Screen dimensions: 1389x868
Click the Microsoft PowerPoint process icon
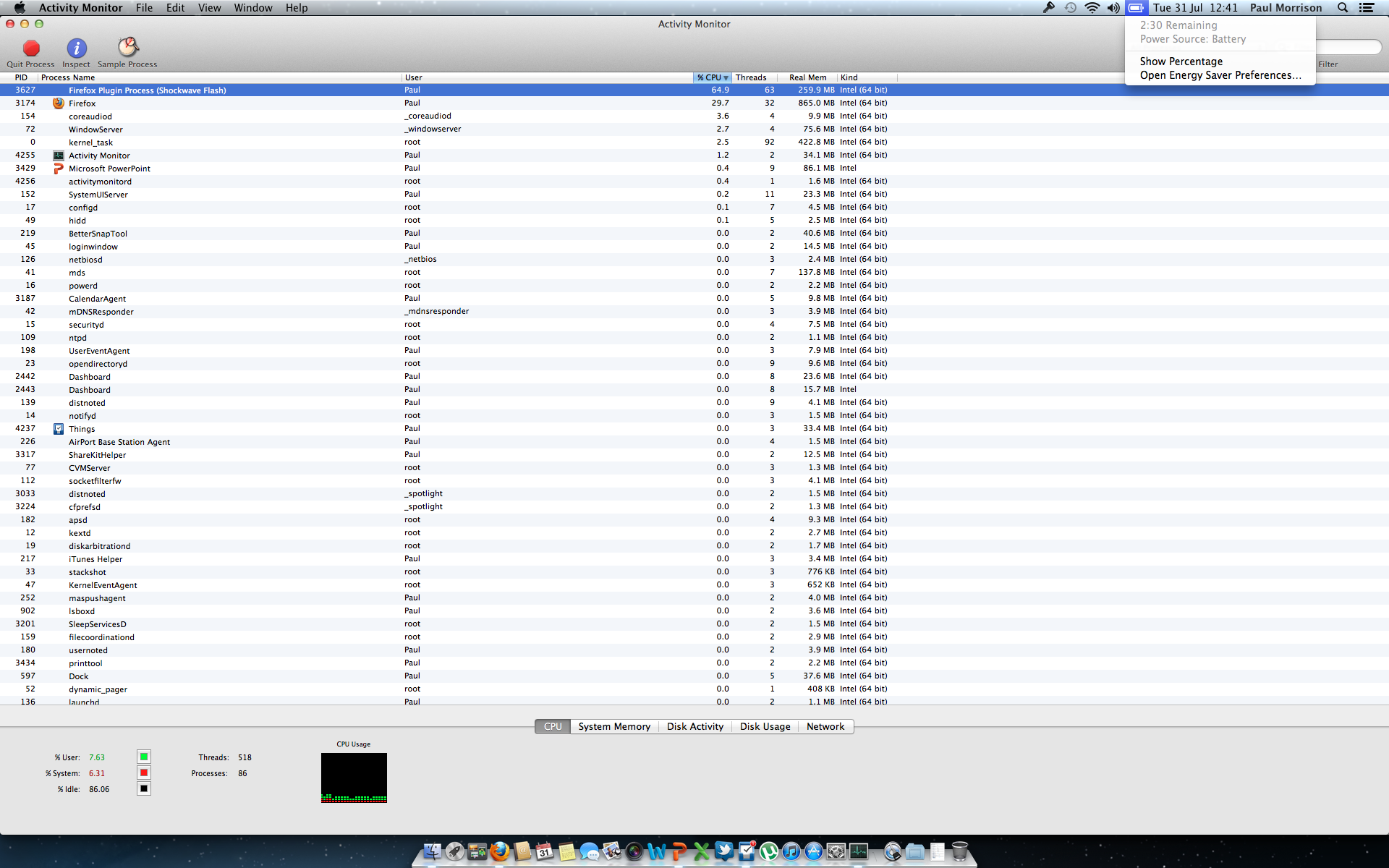point(59,169)
